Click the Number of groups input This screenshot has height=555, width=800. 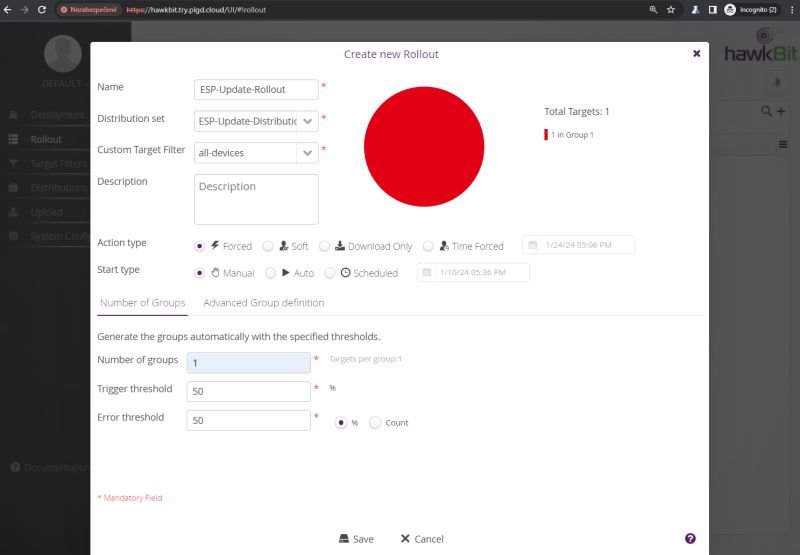coord(248,363)
